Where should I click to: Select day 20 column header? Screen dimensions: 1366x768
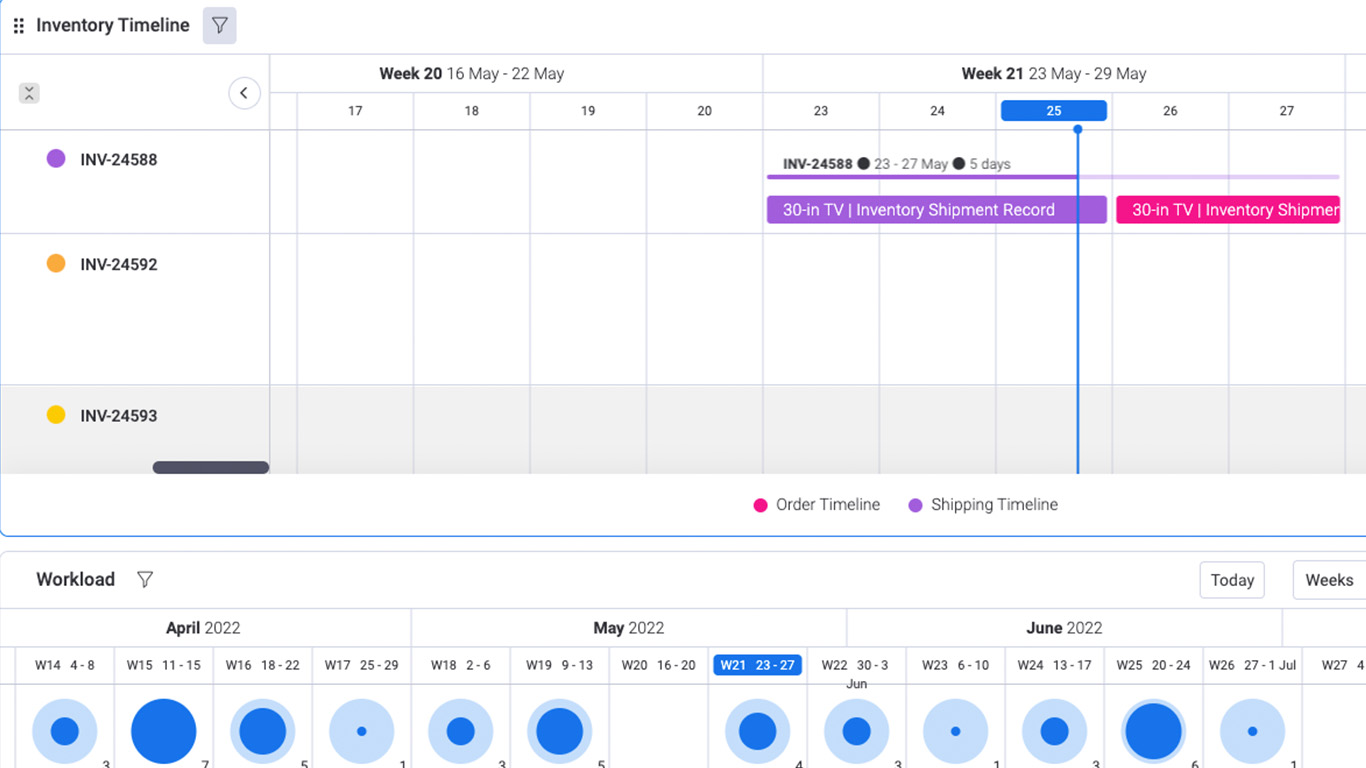(705, 111)
